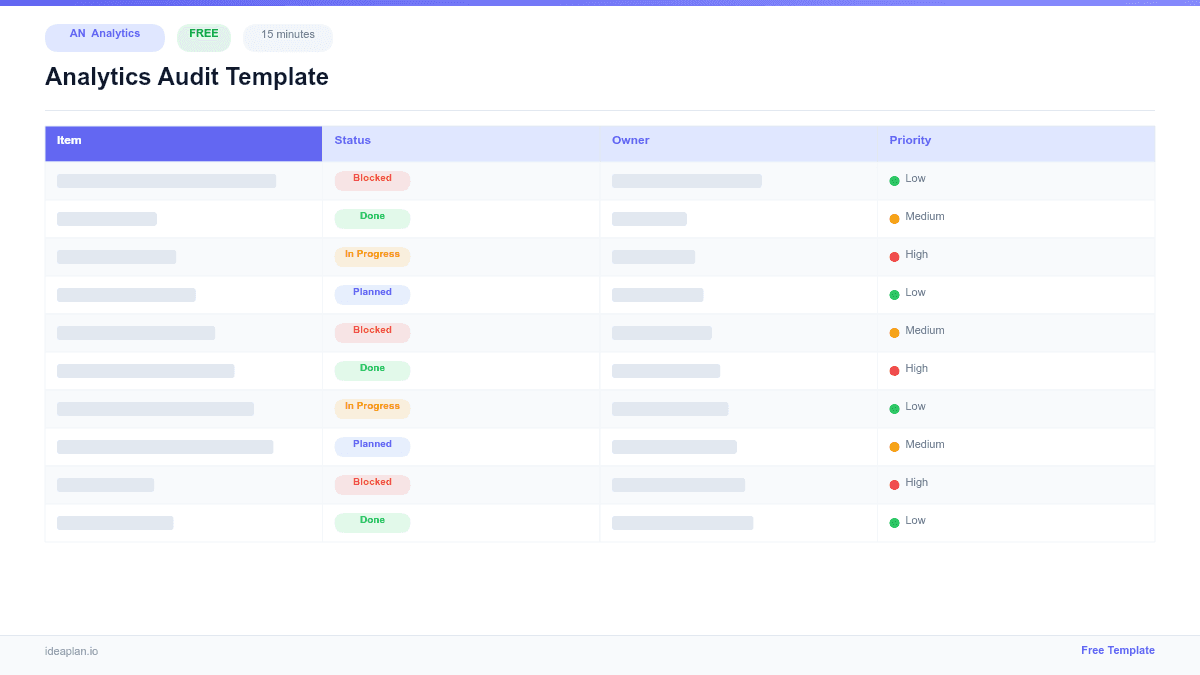Click the Blocked pill in the ninth row
Screen dimensions: 1200x675
pyautogui.click(x=372, y=483)
